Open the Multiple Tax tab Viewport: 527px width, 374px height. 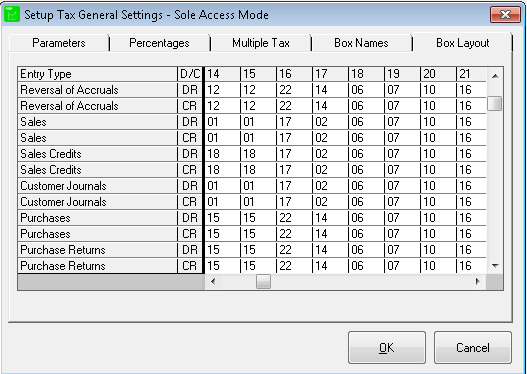[260, 43]
